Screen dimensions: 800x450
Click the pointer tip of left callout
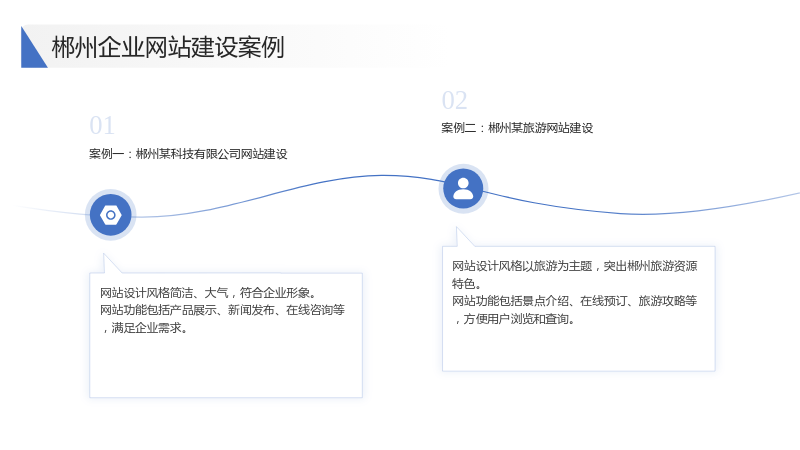click(104, 255)
